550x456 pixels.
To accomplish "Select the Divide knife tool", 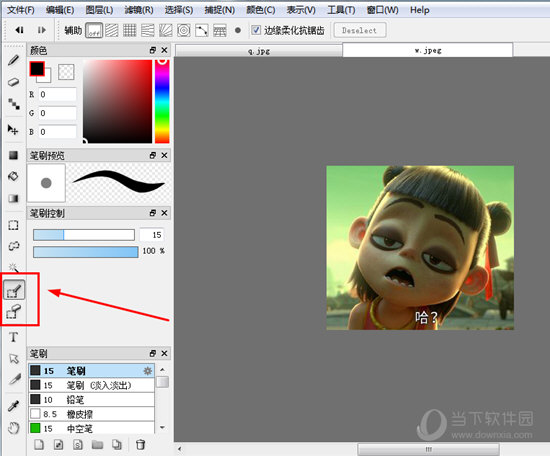I will click(x=15, y=380).
